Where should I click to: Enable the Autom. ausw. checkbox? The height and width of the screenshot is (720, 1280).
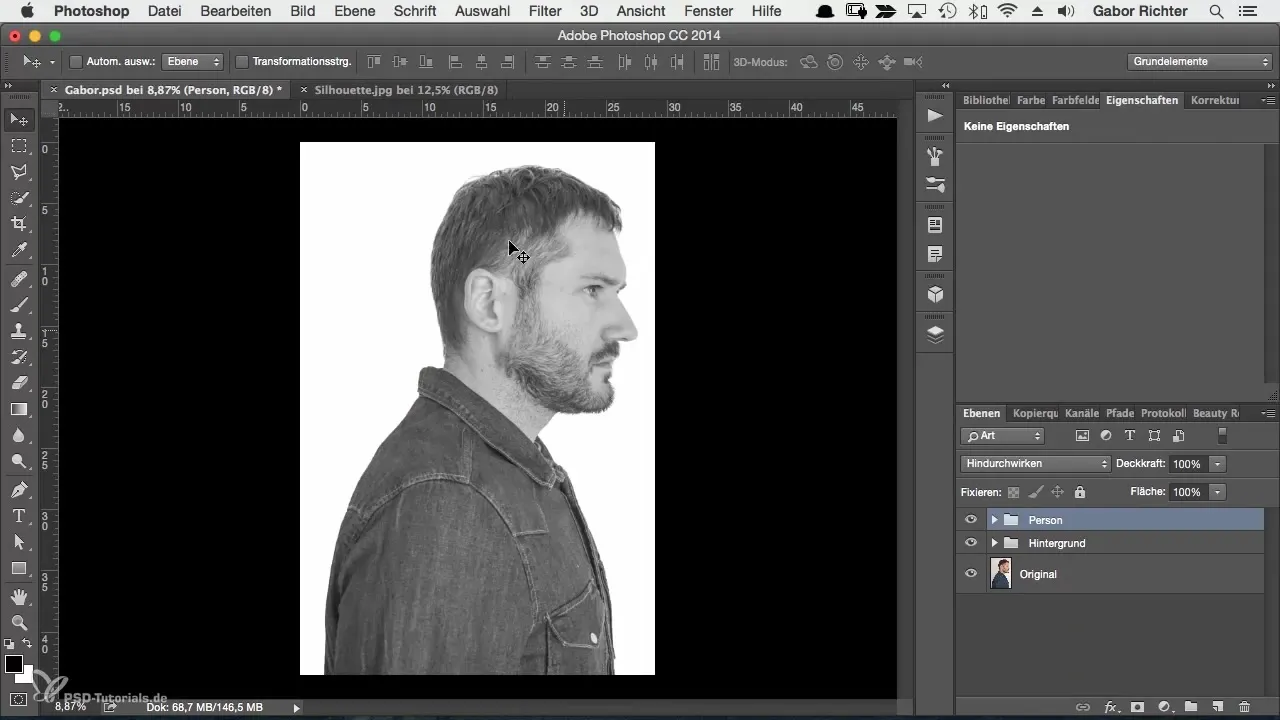tap(75, 62)
